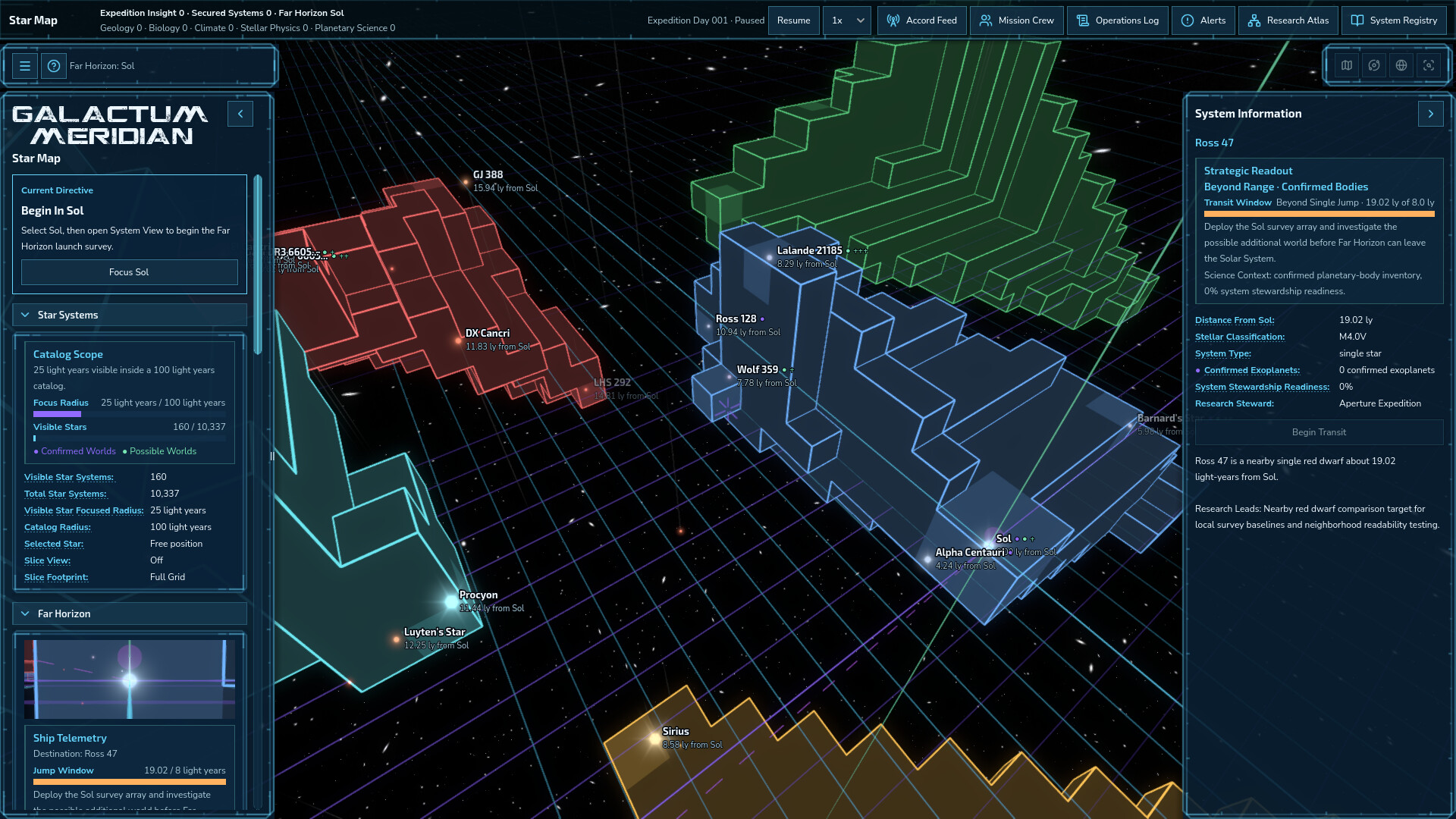
Task: Select the Wolf 359 star marker
Action: click(x=729, y=376)
